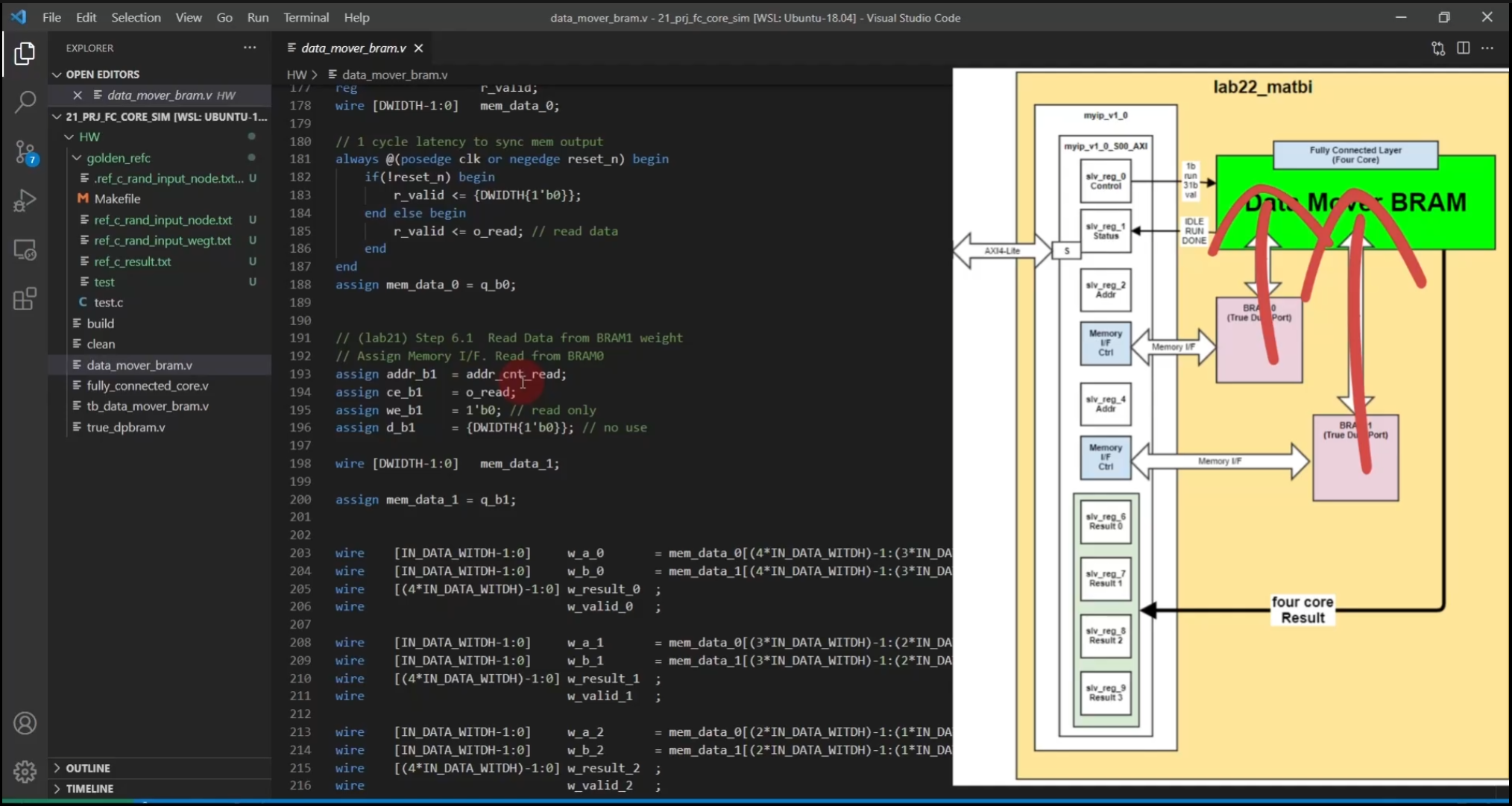Collapse the golden_refc folder
The height and width of the screenshot is (806, 1512).
118,157
